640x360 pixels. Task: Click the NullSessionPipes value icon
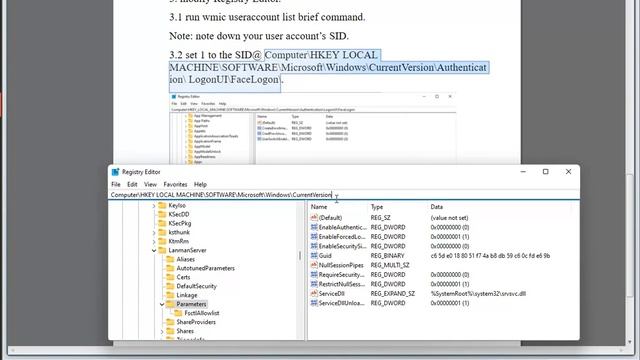pos(314,265)
